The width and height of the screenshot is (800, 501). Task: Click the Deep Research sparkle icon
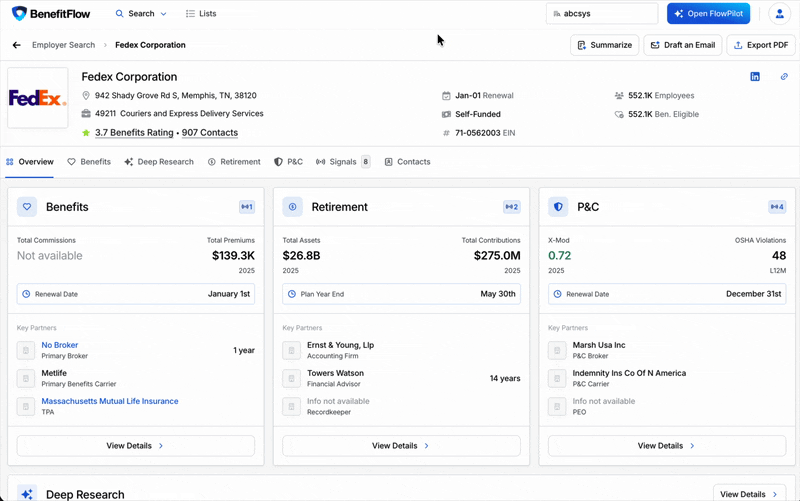(27, 493)
